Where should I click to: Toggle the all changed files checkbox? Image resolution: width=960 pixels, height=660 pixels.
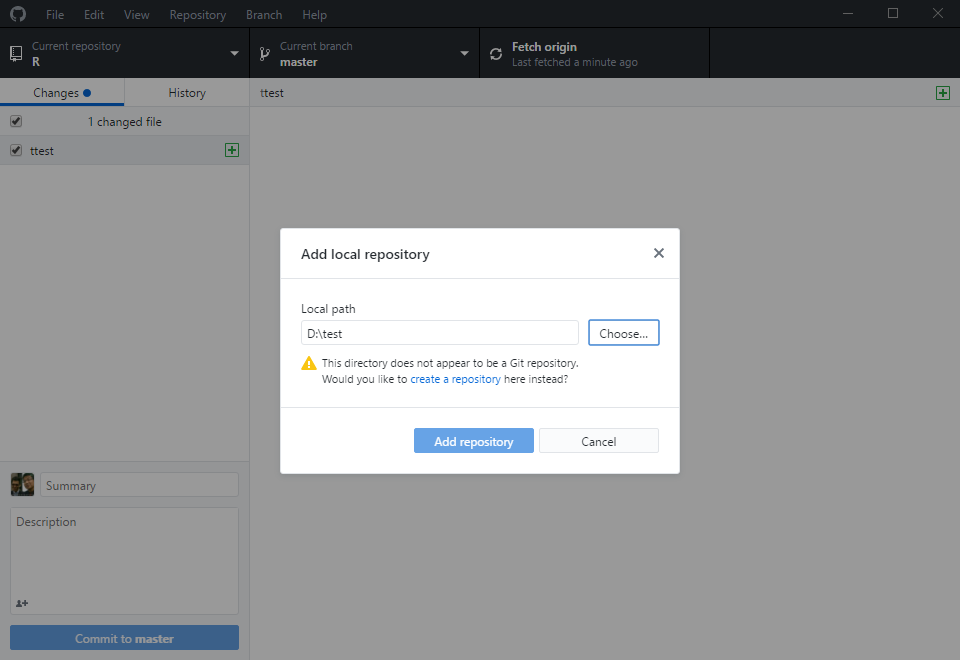16,121
